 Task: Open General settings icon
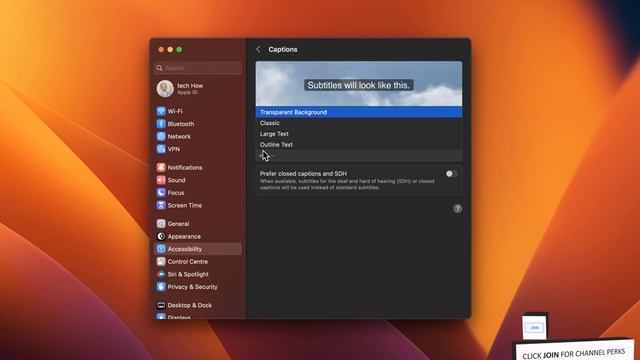point(161,224)
